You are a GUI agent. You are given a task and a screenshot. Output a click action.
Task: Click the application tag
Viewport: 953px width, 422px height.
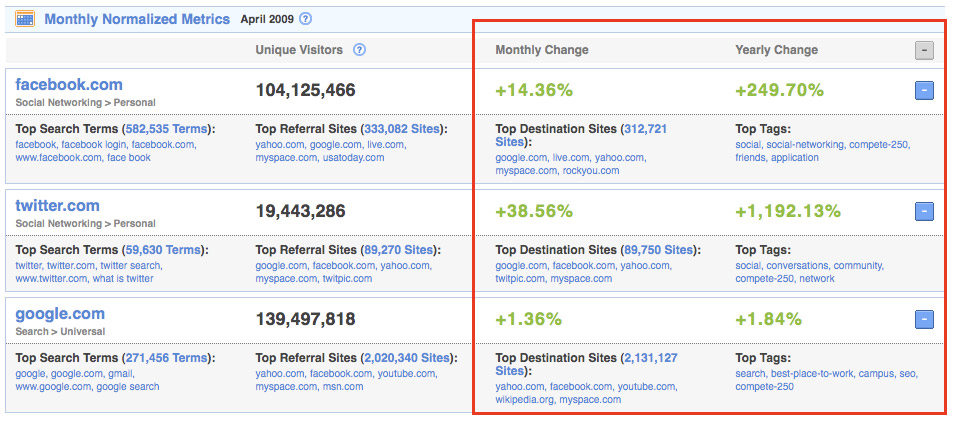pyautogui.click(x=795, y=157)
